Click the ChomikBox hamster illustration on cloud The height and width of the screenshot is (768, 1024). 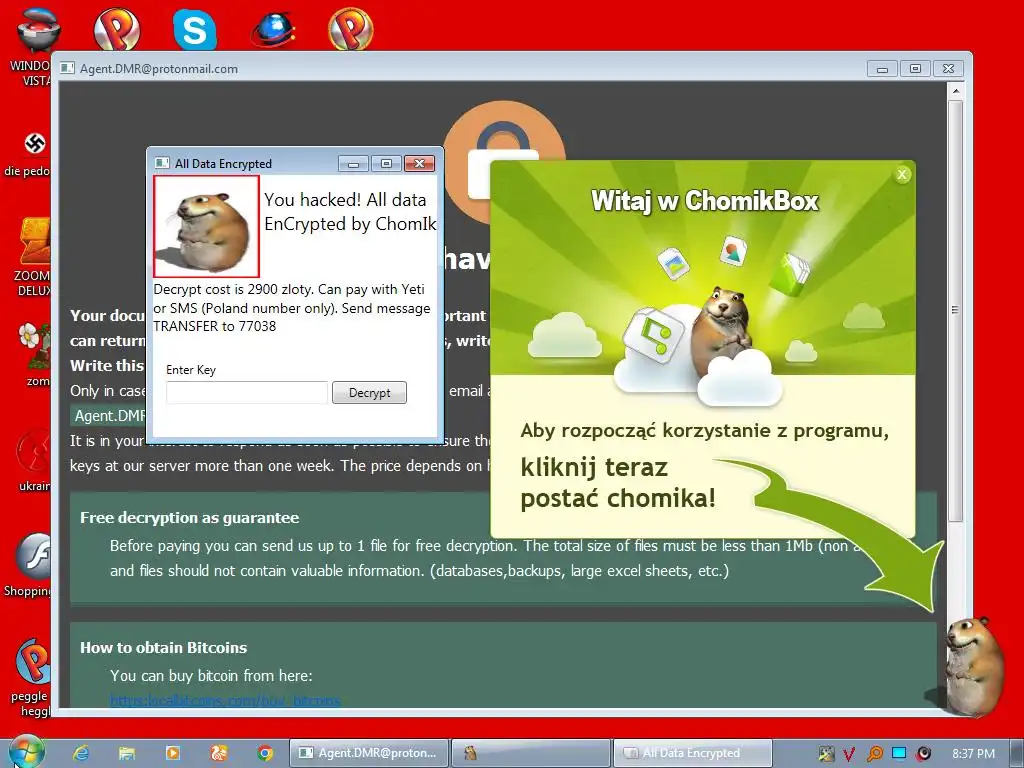722,333
